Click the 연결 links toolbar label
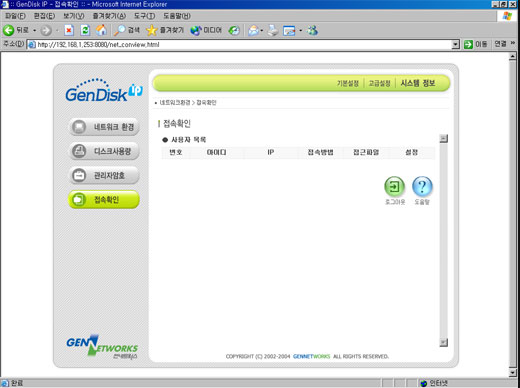 point(500,44)
